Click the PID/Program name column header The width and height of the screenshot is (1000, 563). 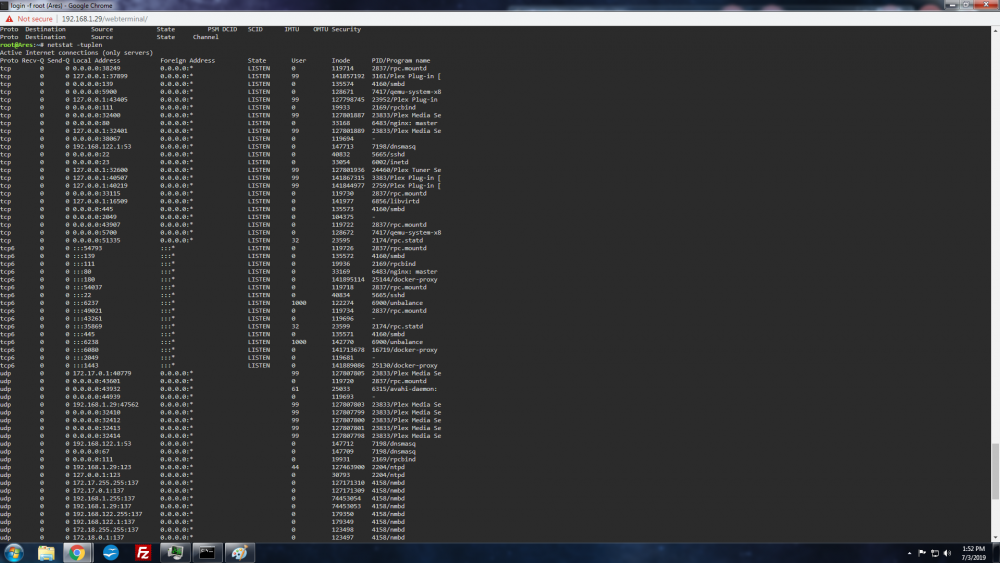point(401,61)
